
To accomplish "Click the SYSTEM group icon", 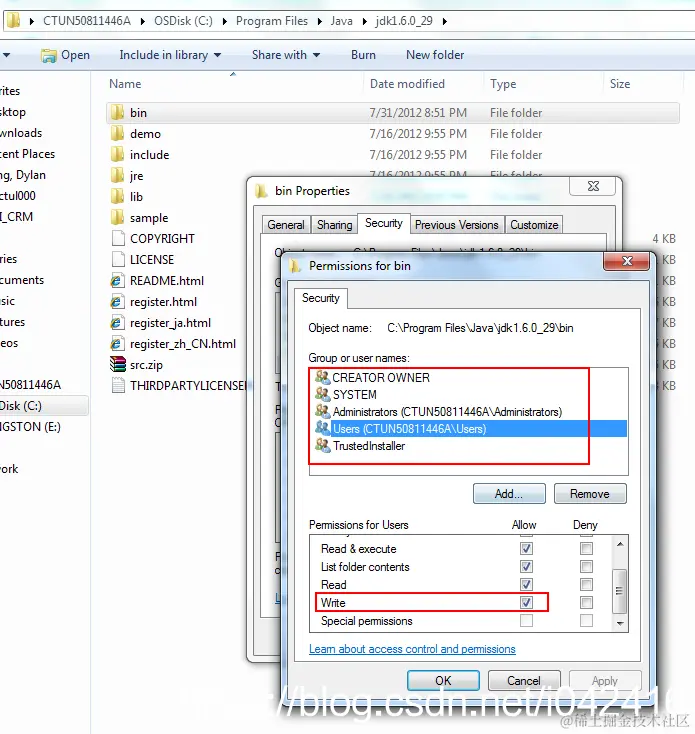I will (x=322, y=395).
